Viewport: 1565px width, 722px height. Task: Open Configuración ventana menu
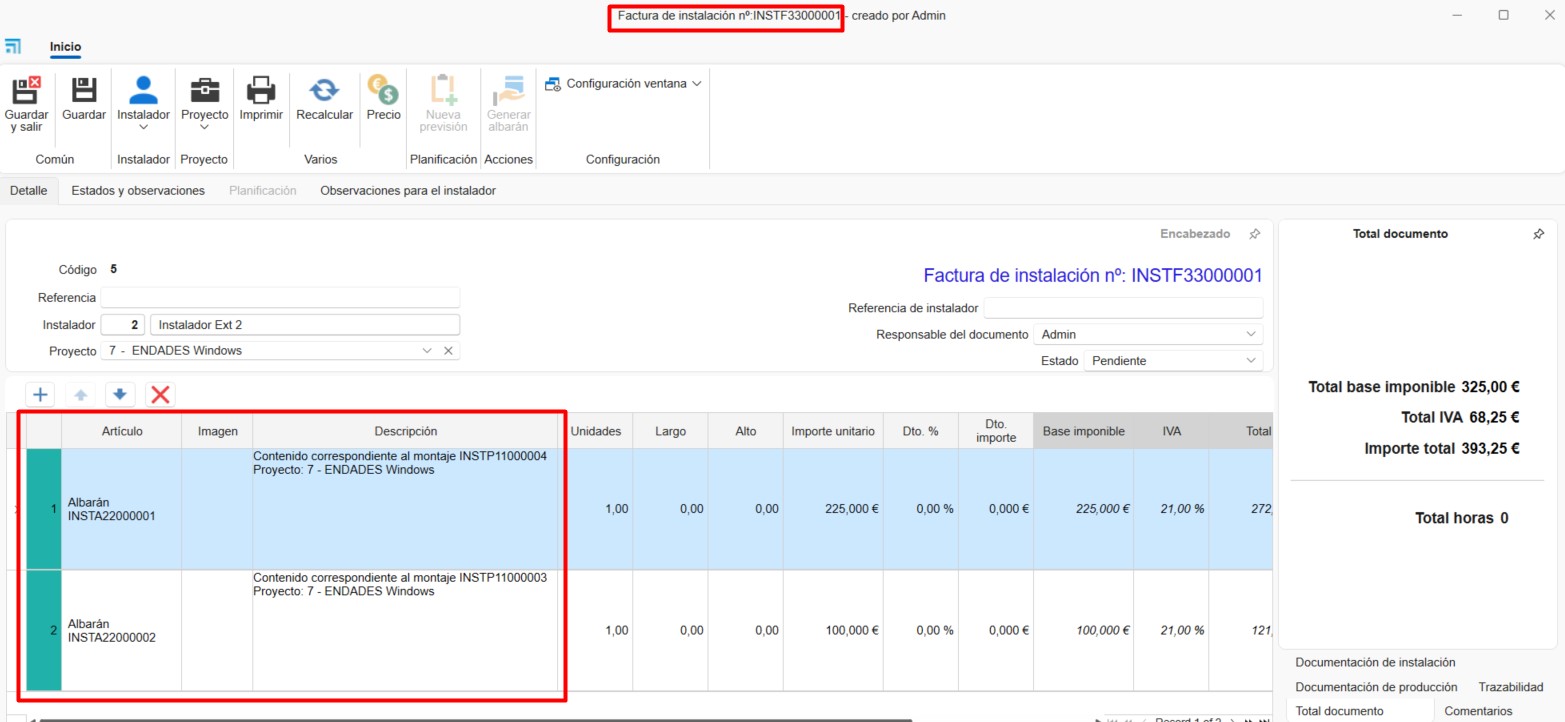pyautogui.click(x=625, y=84)
